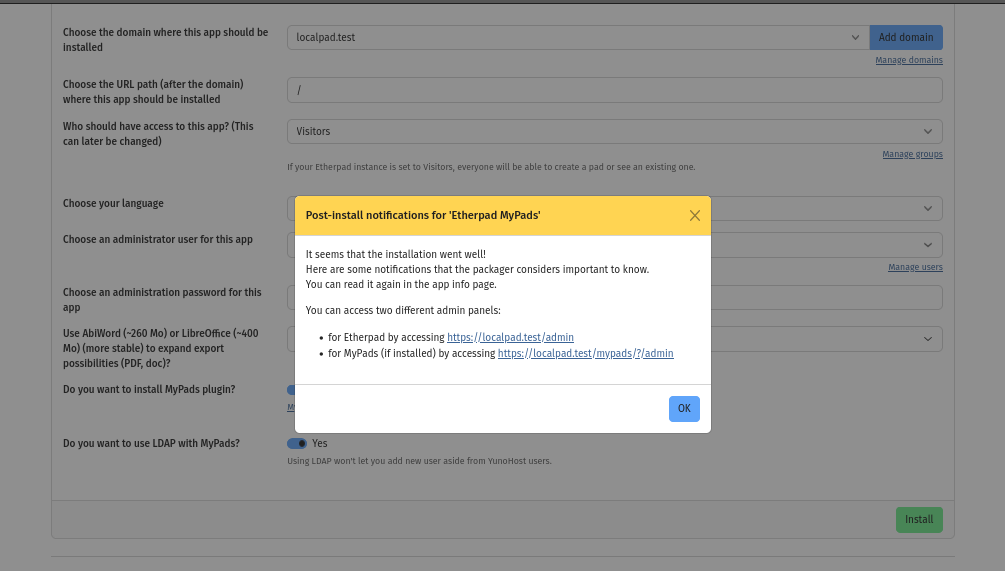Open the Visitors access dropdown
This screenshot has height=571, width=1005.
click(615, 131)
